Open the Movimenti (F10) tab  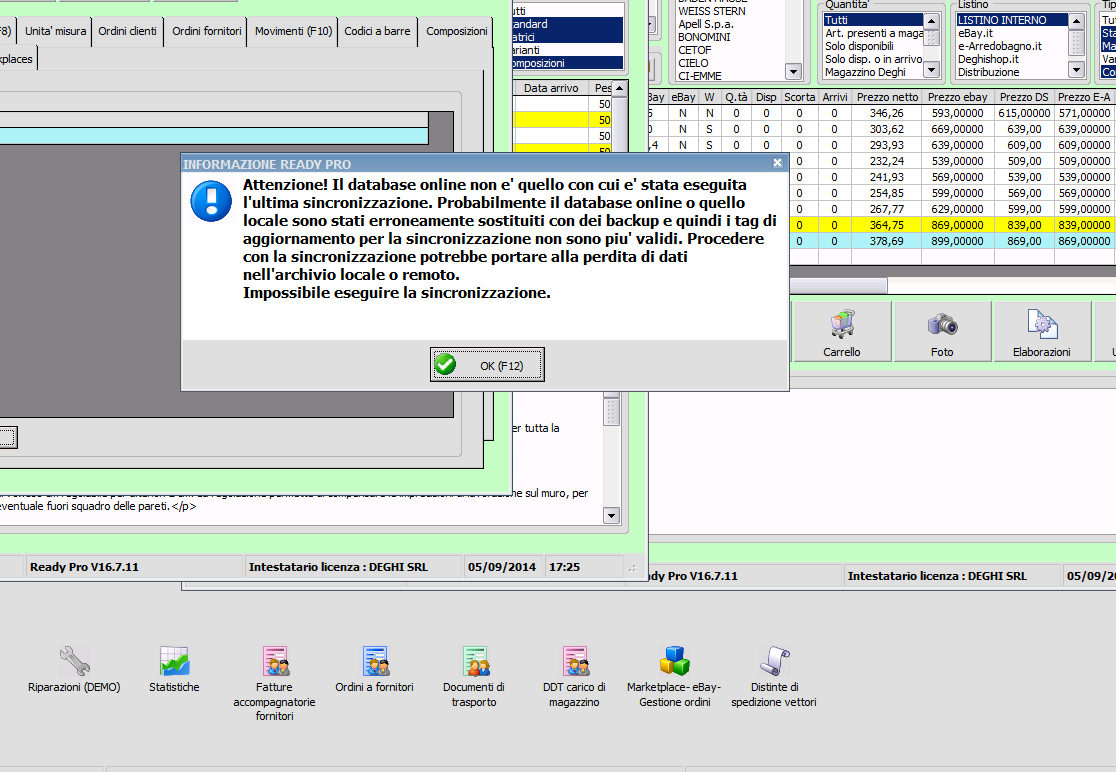pyautogui.click(x=292, y=31)
